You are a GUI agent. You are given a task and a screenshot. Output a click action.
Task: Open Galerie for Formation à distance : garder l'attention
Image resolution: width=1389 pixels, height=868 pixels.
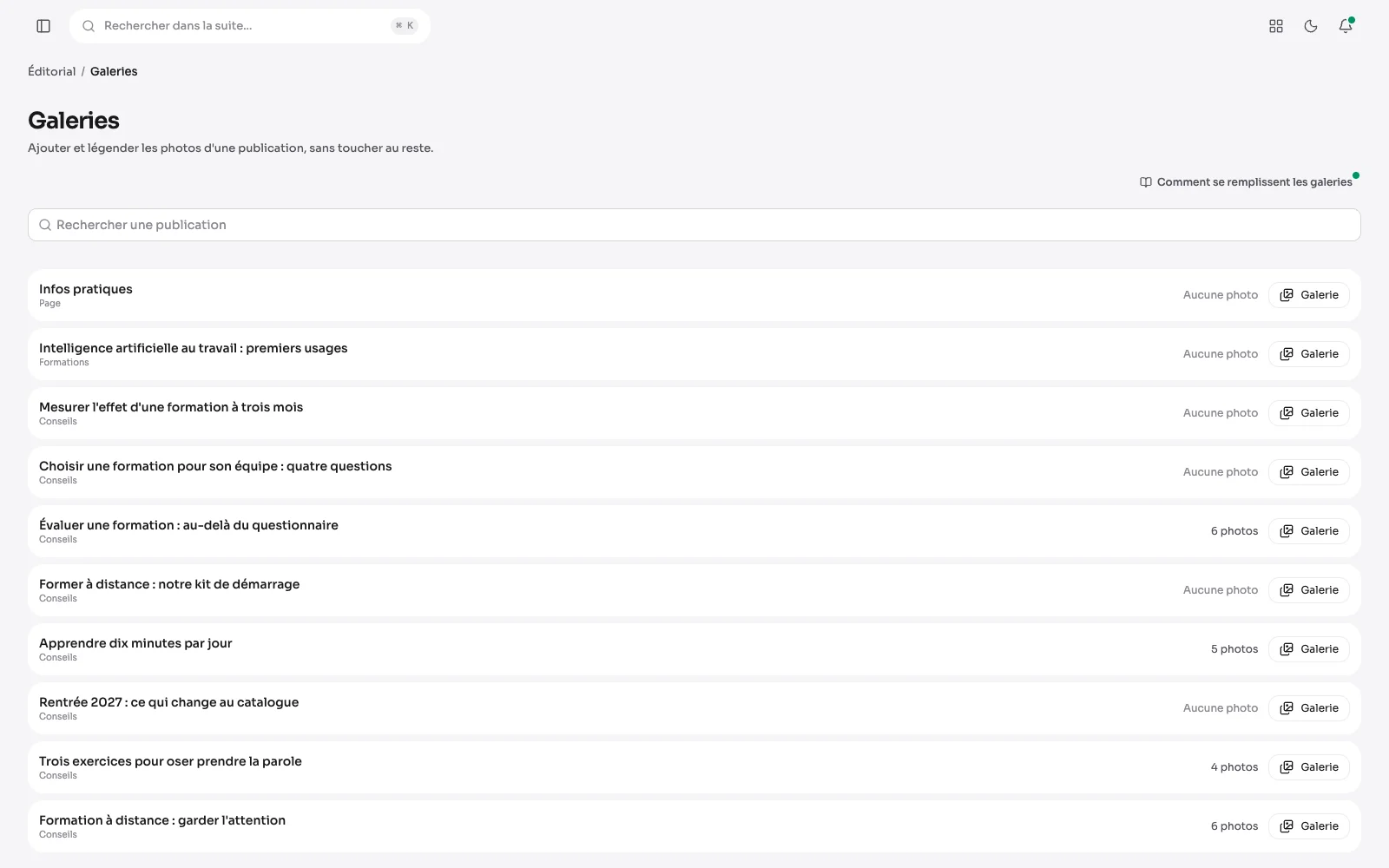pos(1309,826)
